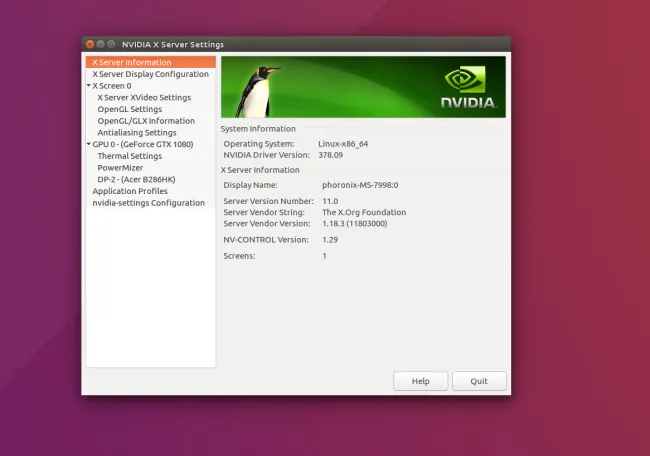Select DP-2 - (Acer B286HK) display
The height and width of the screenshot is (456, 650).
pos(136,179)
